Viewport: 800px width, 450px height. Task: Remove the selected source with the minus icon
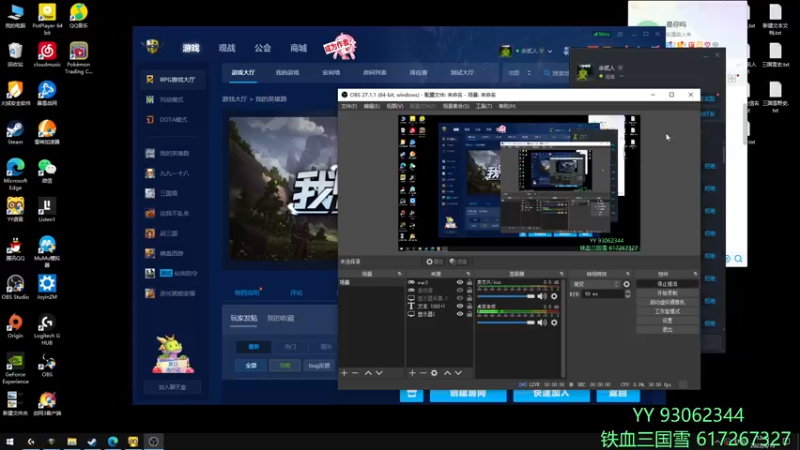pos(423,373)
